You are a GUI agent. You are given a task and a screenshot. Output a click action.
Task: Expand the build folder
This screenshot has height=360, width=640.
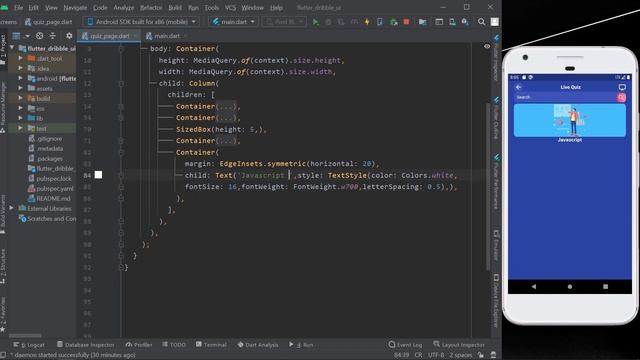coord(20,98)
